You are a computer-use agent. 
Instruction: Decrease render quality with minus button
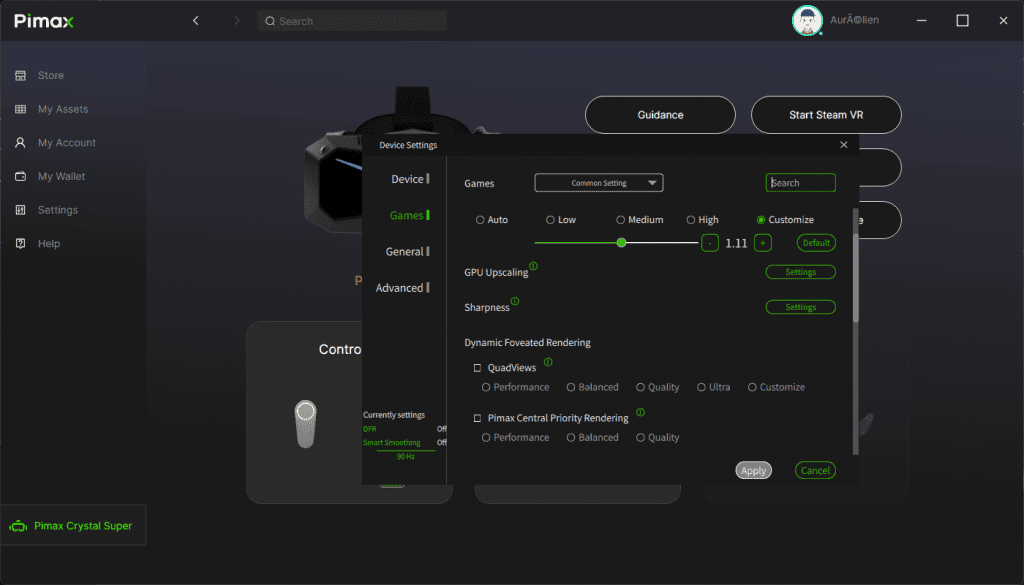tap(710, 243)
